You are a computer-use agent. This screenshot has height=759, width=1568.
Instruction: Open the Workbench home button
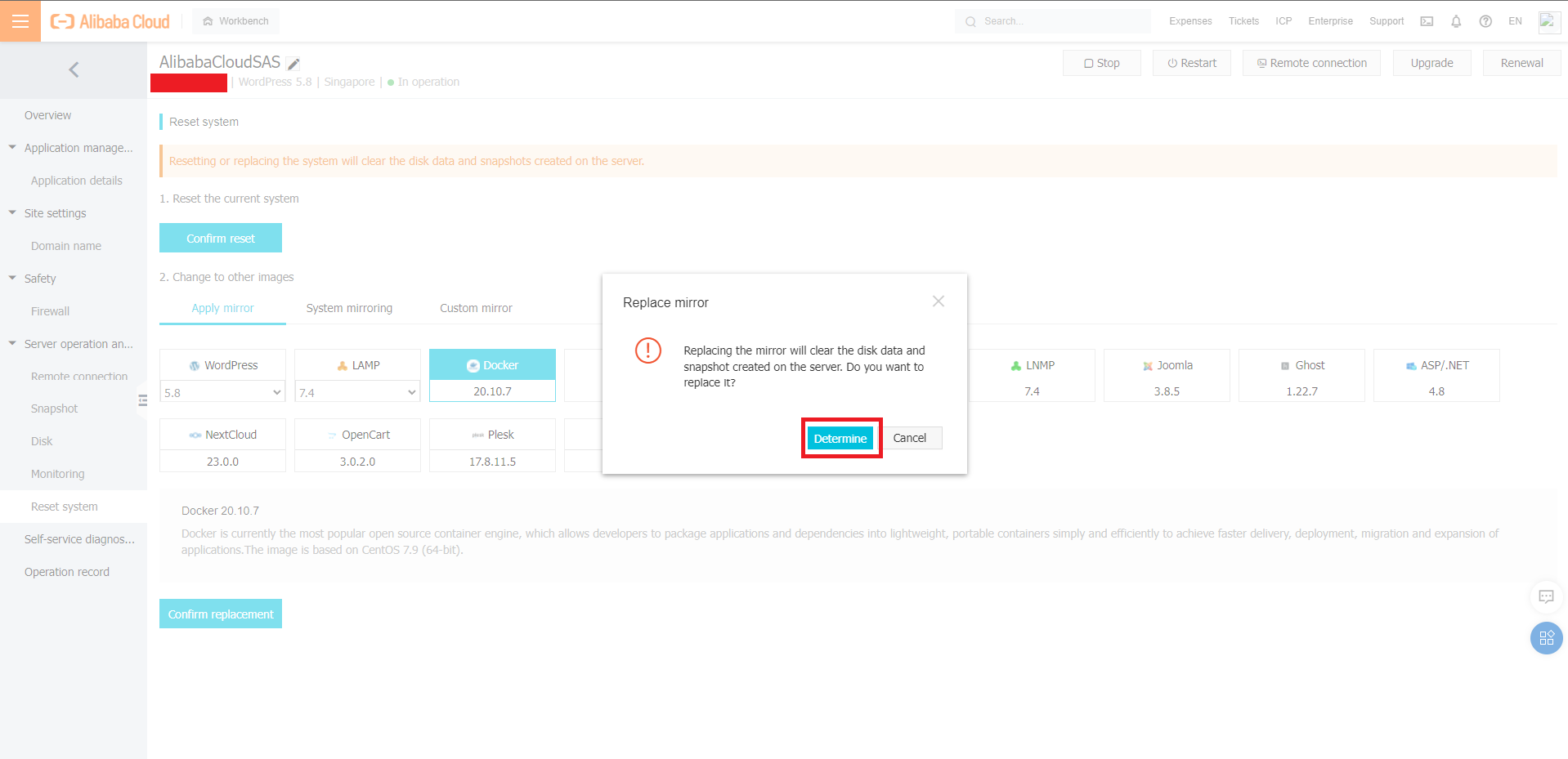[x=235, y=21]
